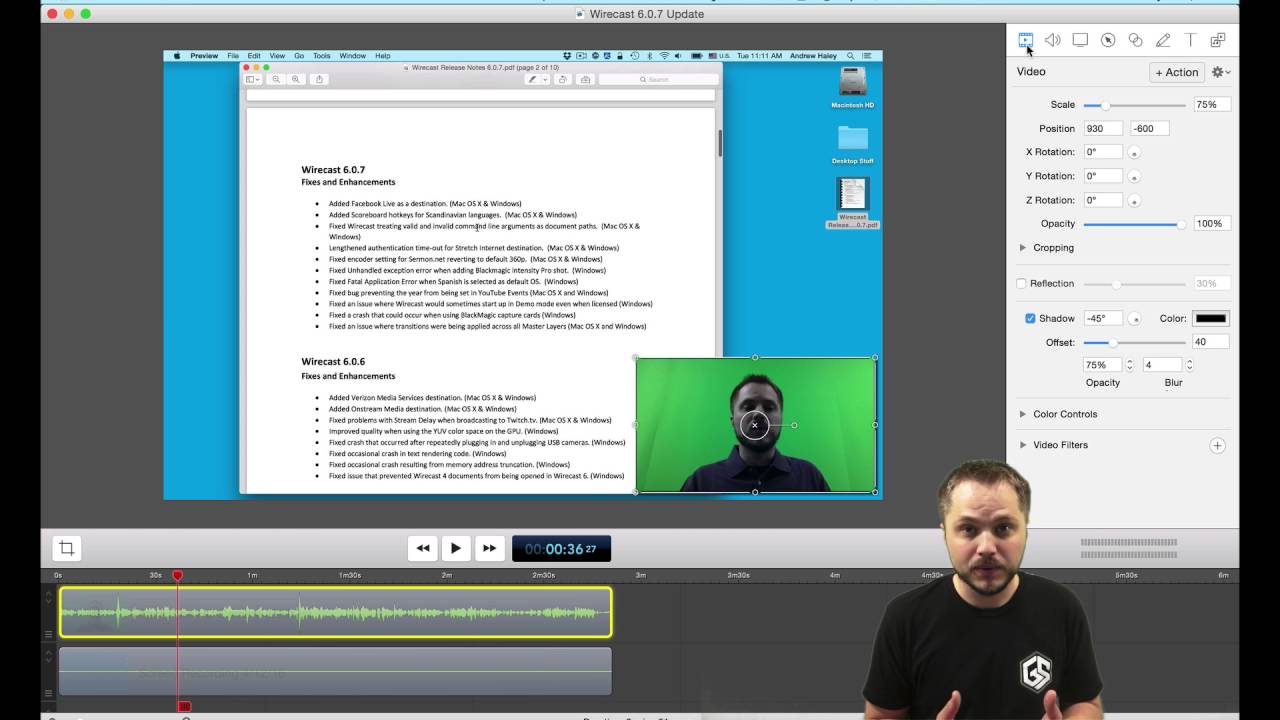Open the Media Library tab icon
Screen dimensions: 1280x720
(x=1218, y=40)
